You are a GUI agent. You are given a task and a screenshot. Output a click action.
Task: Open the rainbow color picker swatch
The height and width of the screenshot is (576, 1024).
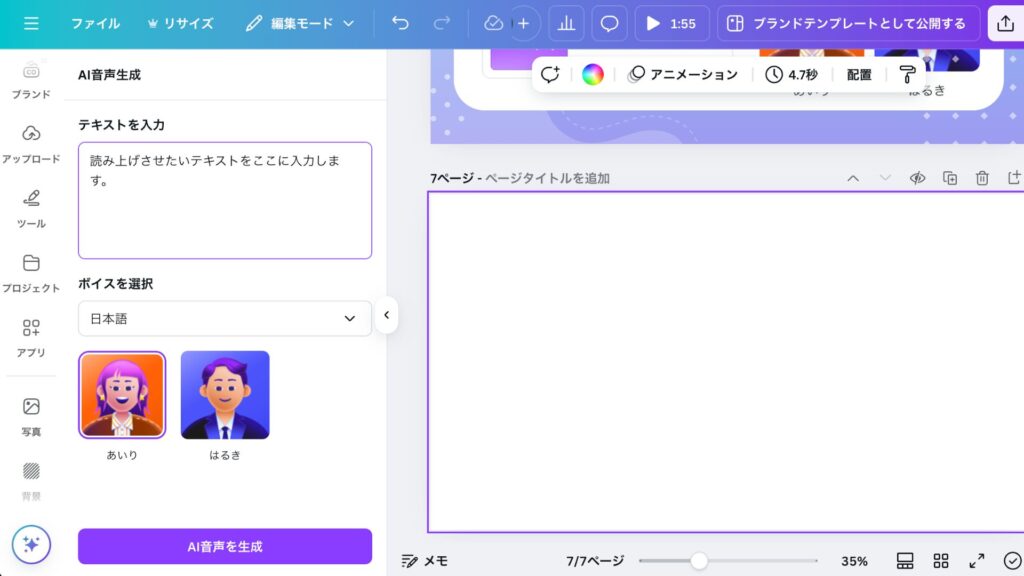(x=592, y=74)
